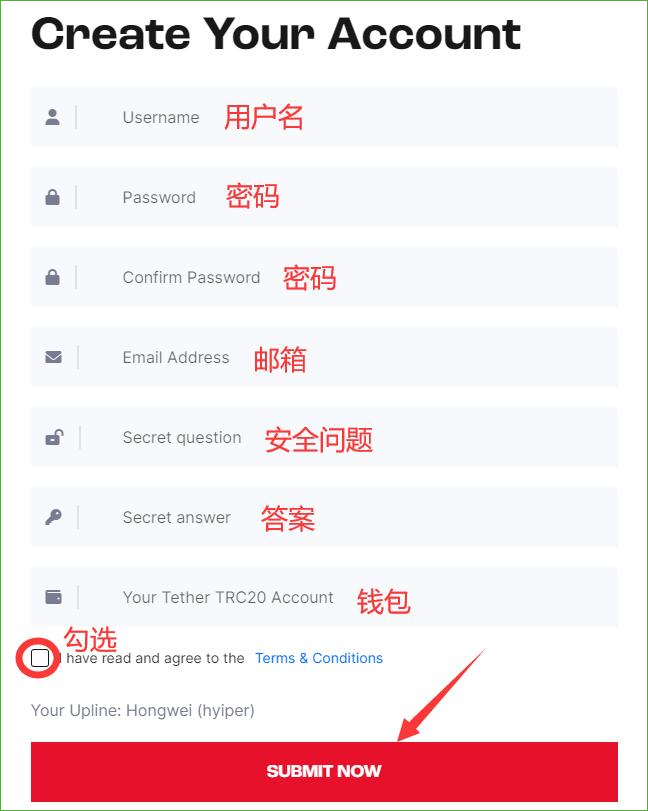The width and height of the screenshot is (648, 811).
Task: Select the Email Address field
Action: coord(324,357)
